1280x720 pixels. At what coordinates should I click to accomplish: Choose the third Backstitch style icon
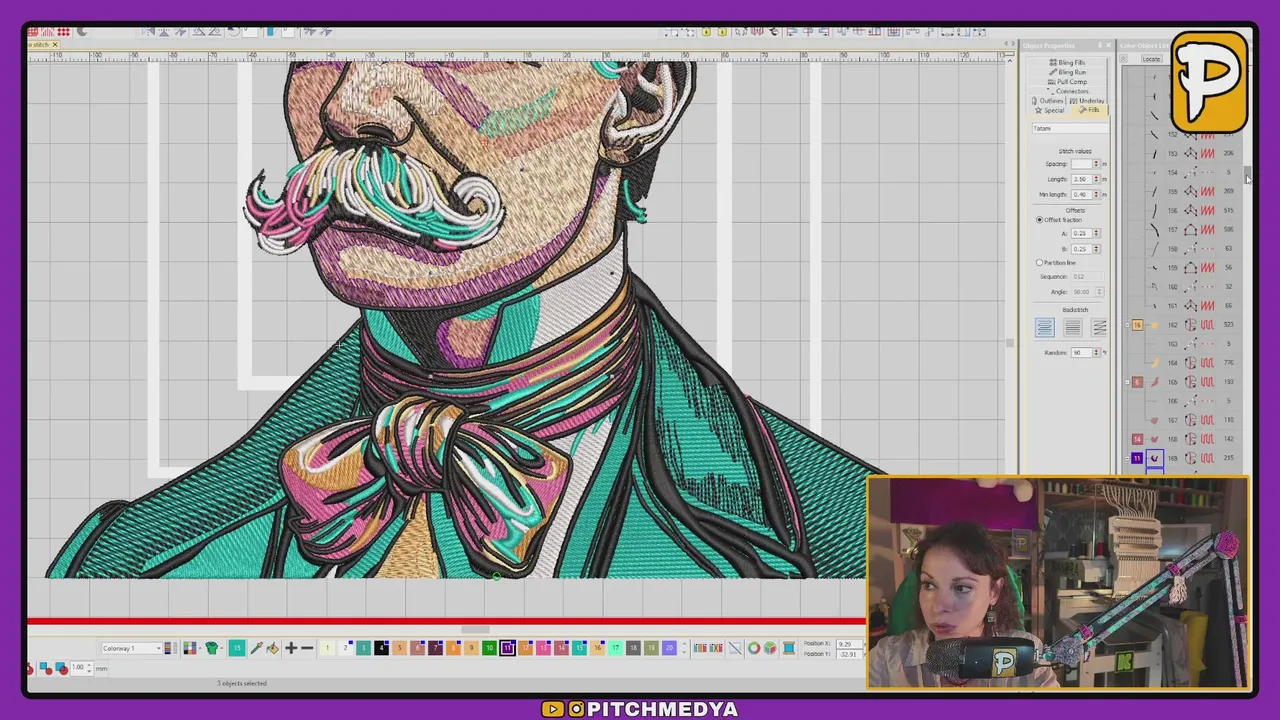1099,327
